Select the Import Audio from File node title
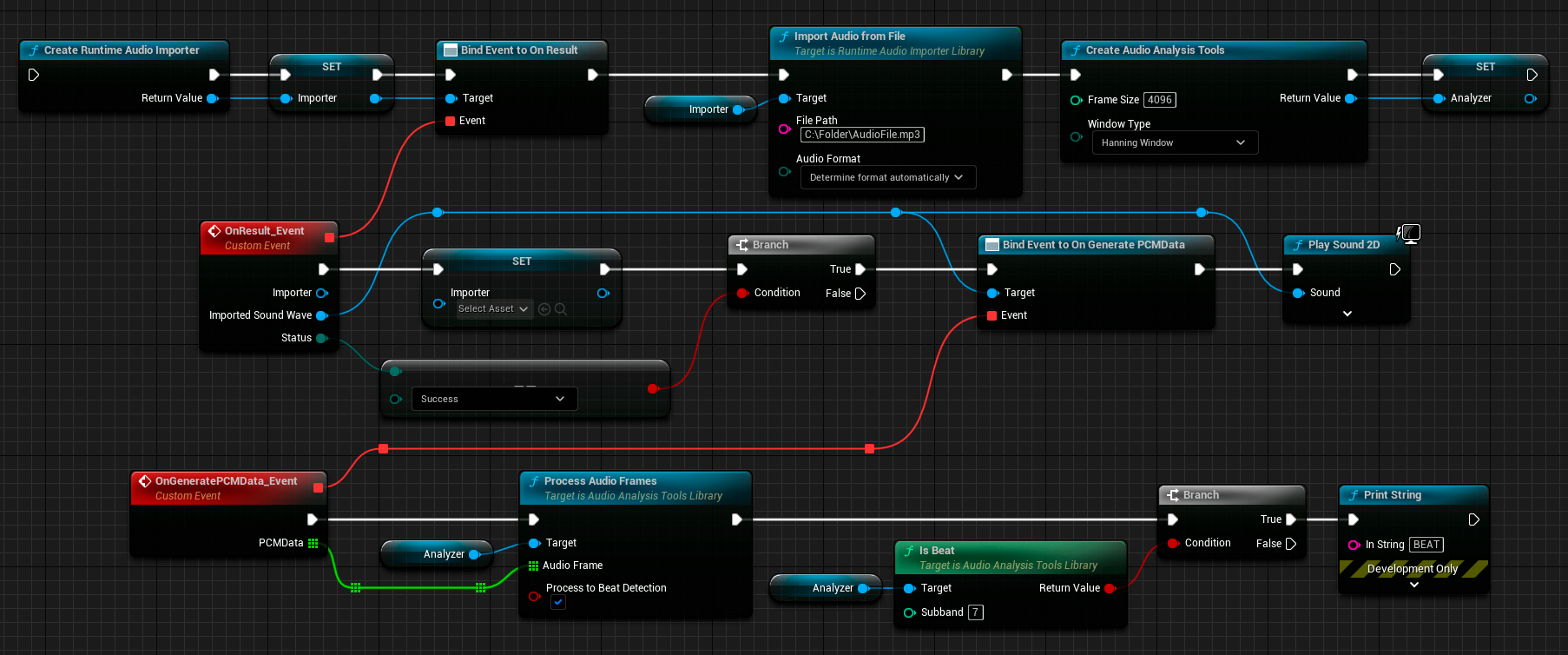The width and height of the screenshot is (1568, 655). pos(849,36)
